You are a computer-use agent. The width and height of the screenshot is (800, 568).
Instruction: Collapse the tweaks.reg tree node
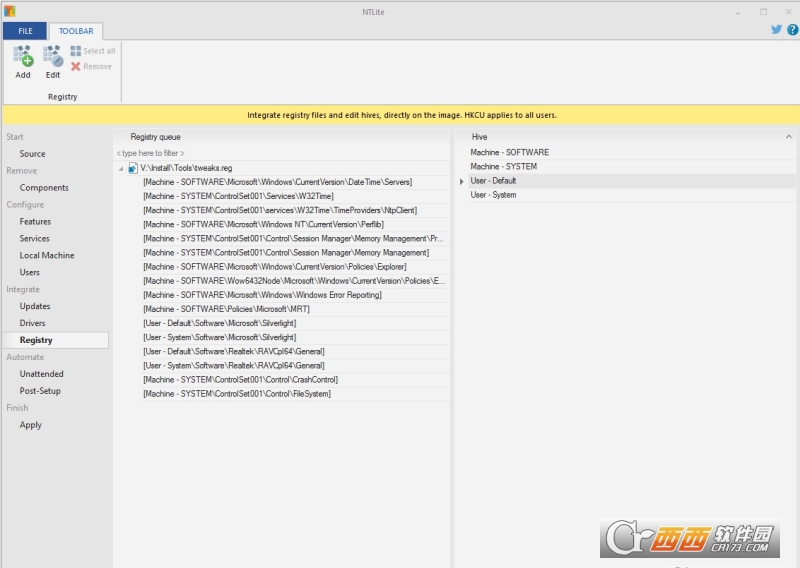121,168
